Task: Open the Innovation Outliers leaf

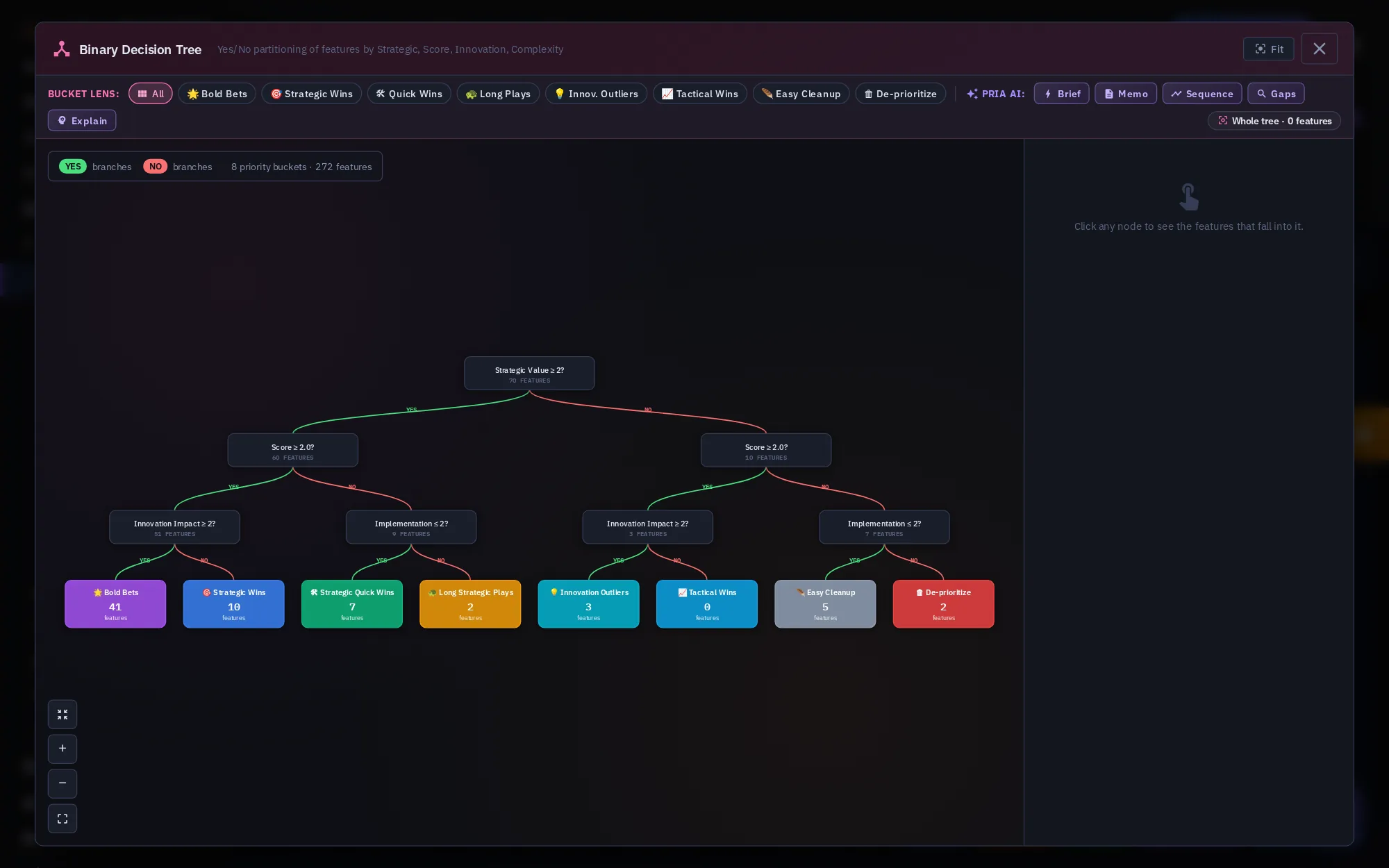Action: point(588,604)
